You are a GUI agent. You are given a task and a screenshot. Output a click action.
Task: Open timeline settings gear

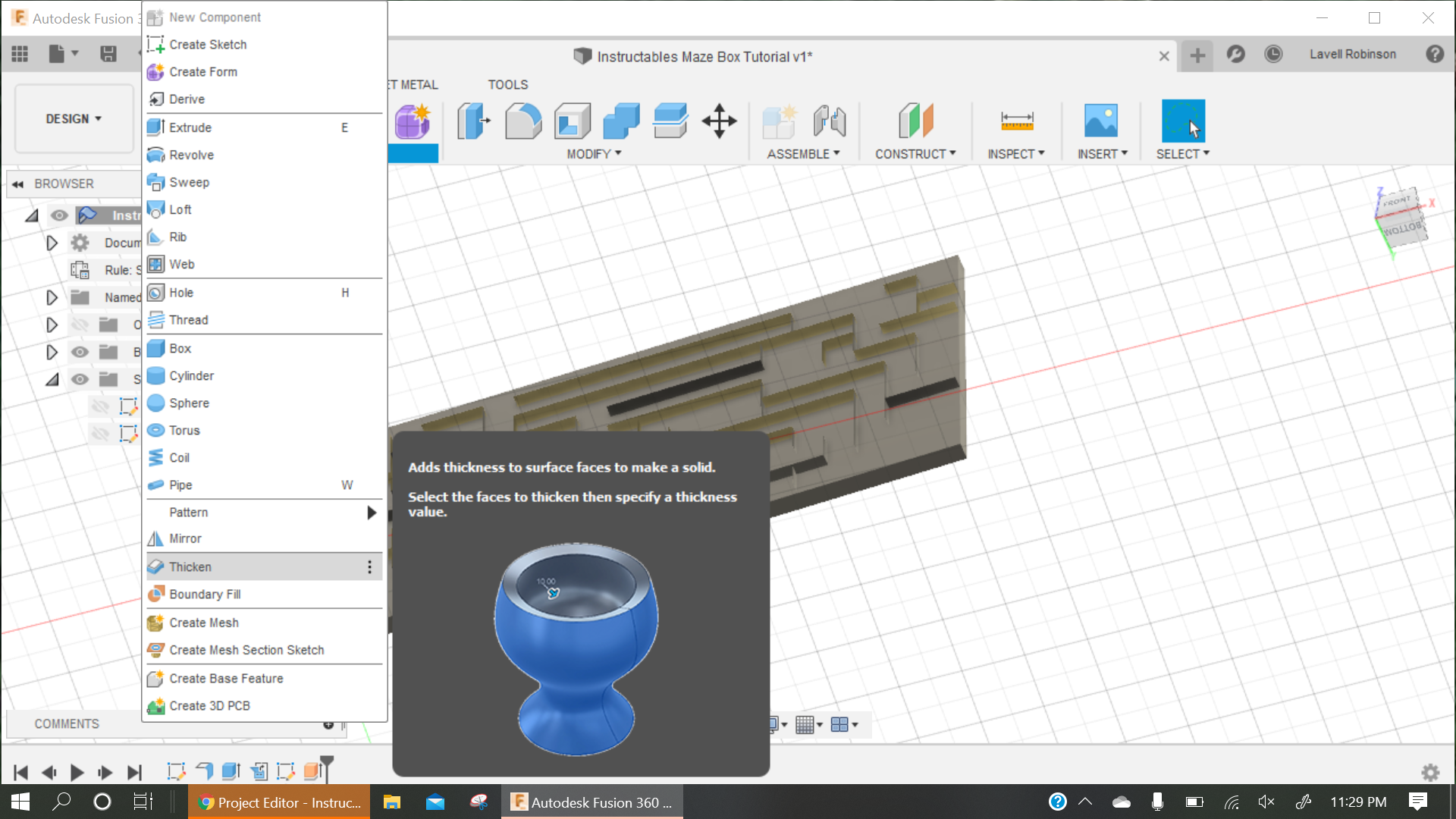1430,772
